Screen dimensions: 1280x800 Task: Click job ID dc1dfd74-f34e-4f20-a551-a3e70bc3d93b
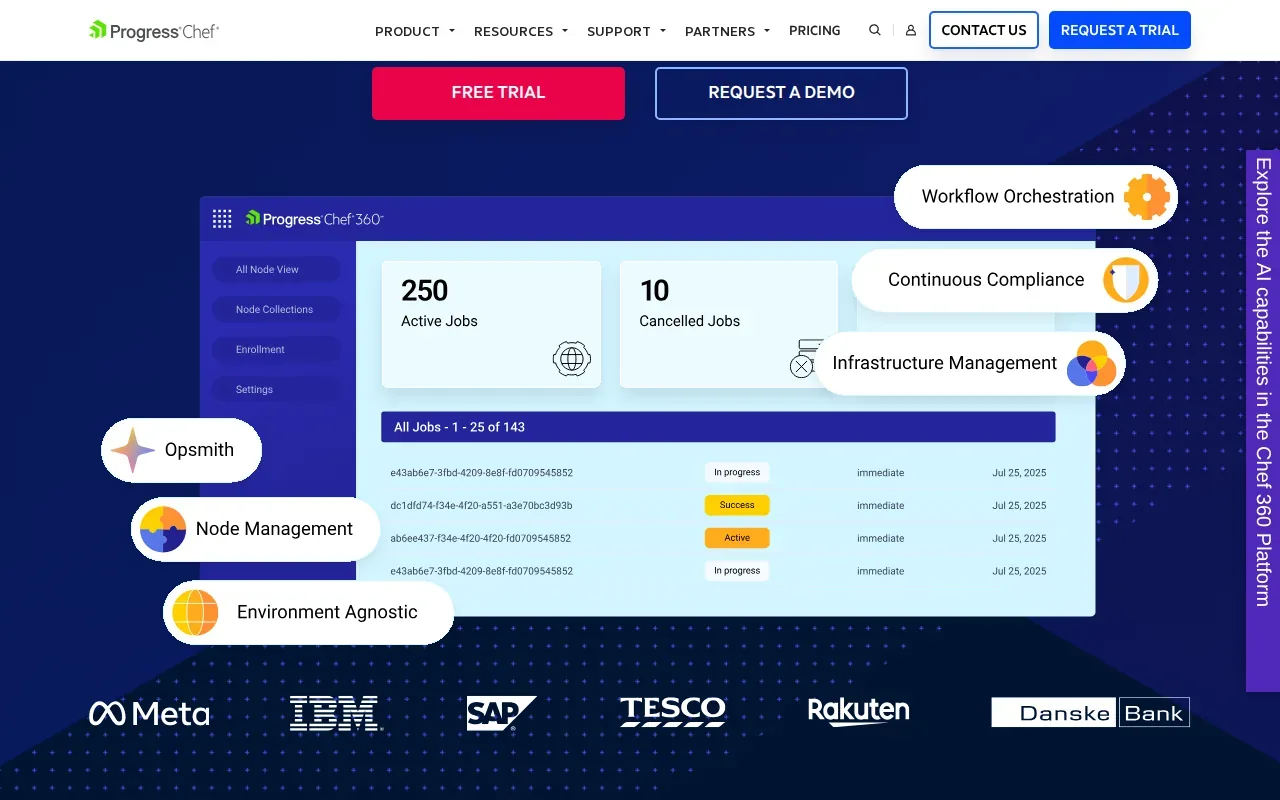[481, 505]
